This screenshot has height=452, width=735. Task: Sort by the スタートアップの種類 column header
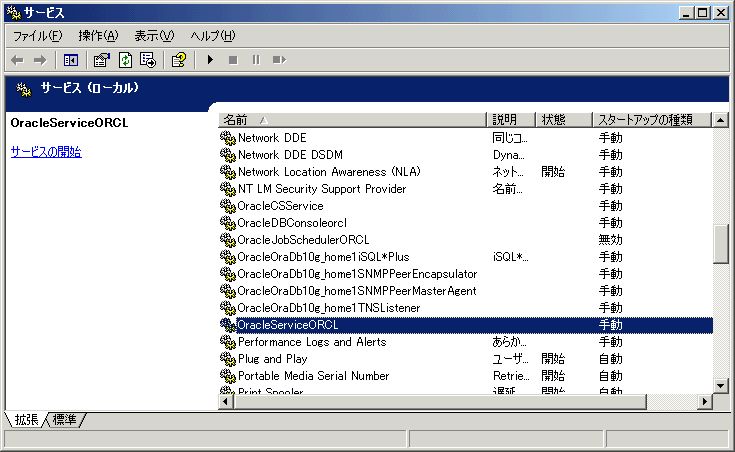tap(650, 120)
